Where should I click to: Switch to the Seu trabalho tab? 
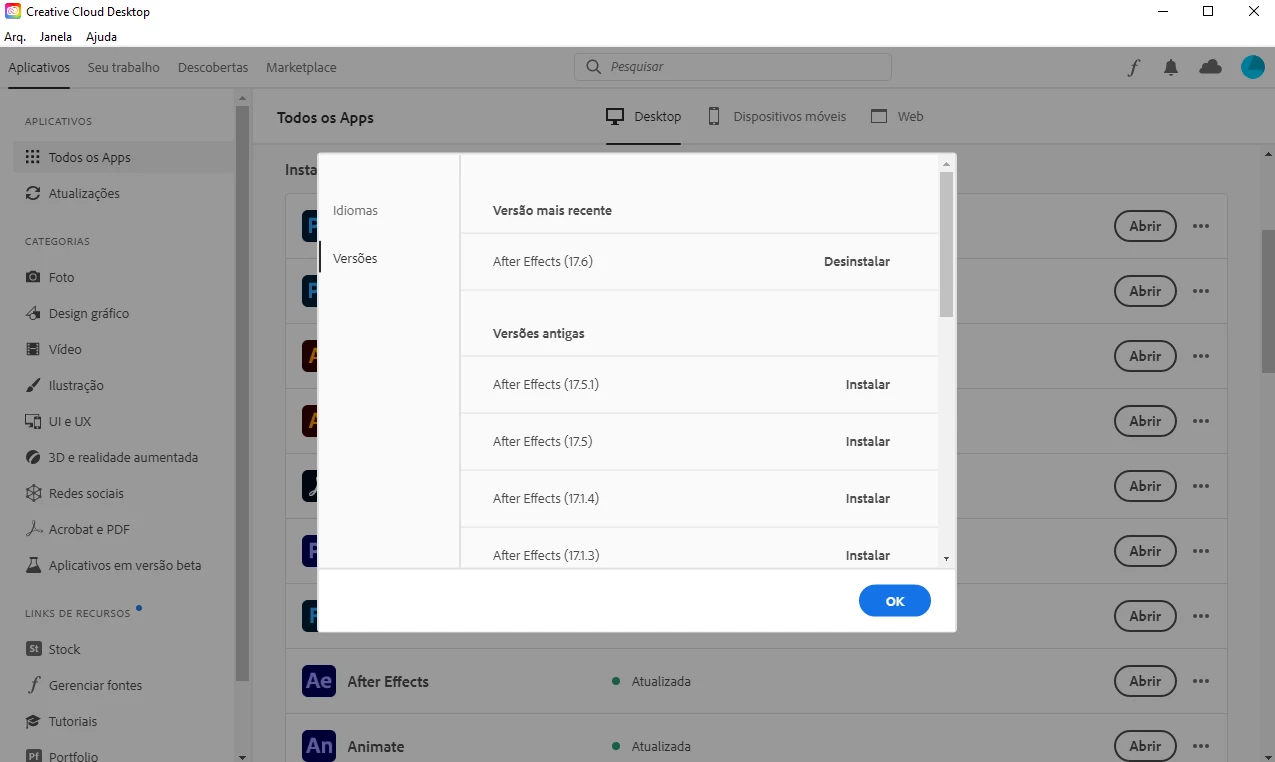point(124,68)
